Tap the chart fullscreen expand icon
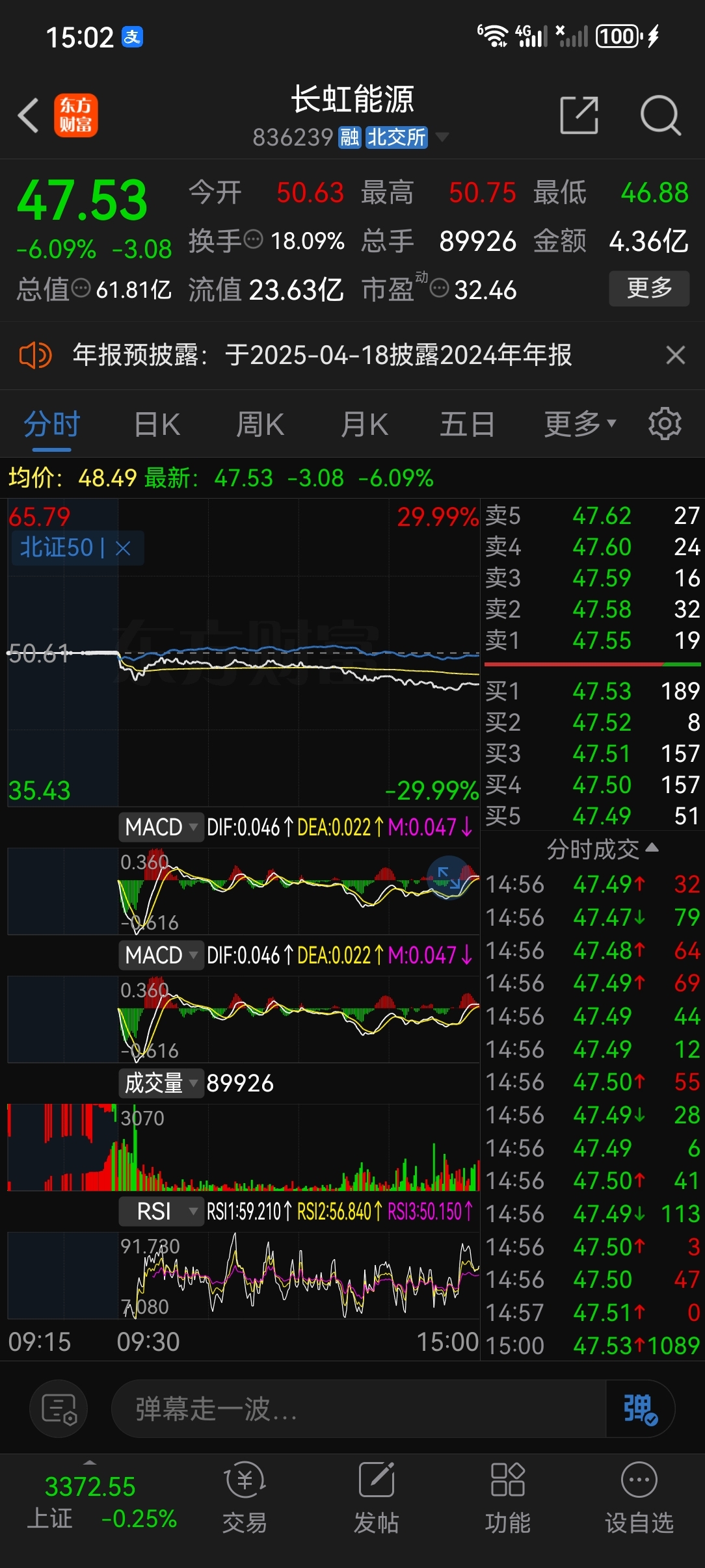This screenshot has width=705, height=1568. click(449, 878)
